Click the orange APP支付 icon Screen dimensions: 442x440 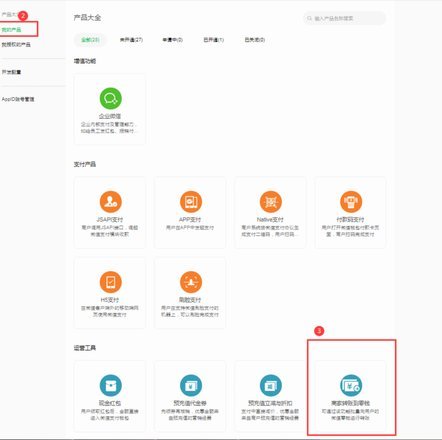point(191,202)
